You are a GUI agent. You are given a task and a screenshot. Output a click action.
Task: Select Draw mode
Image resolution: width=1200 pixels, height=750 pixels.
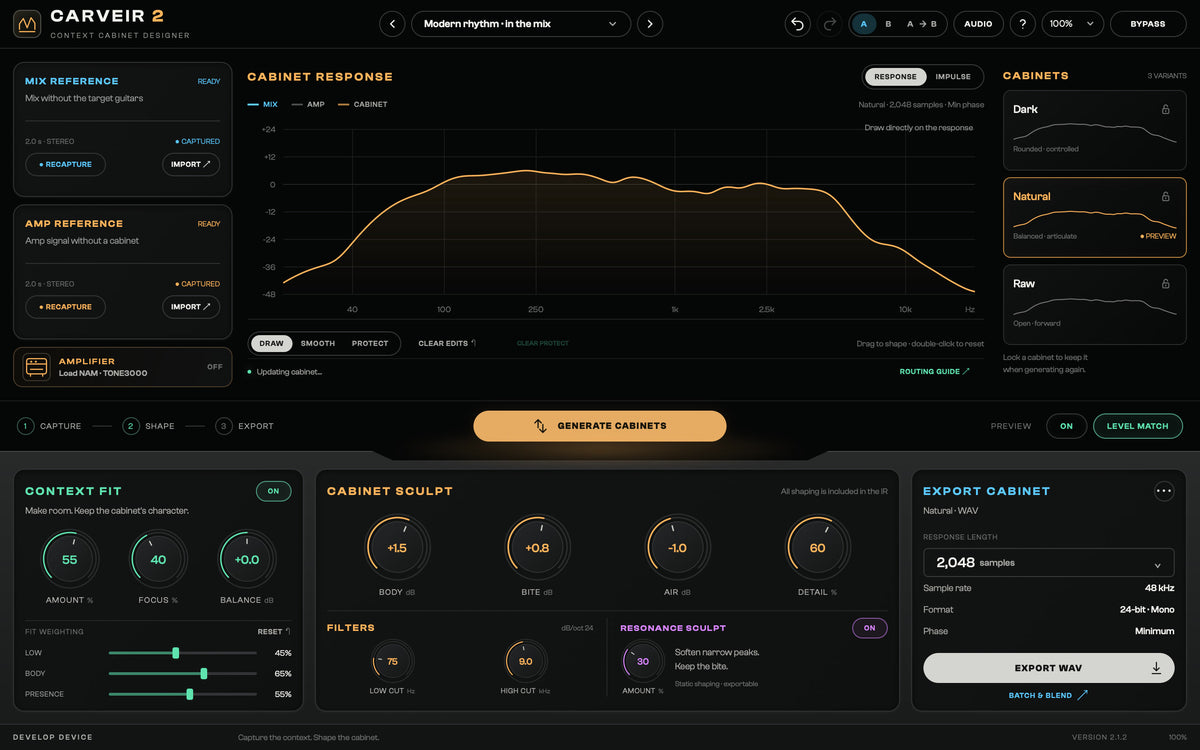pyautogui.click(x=271, y=343)
